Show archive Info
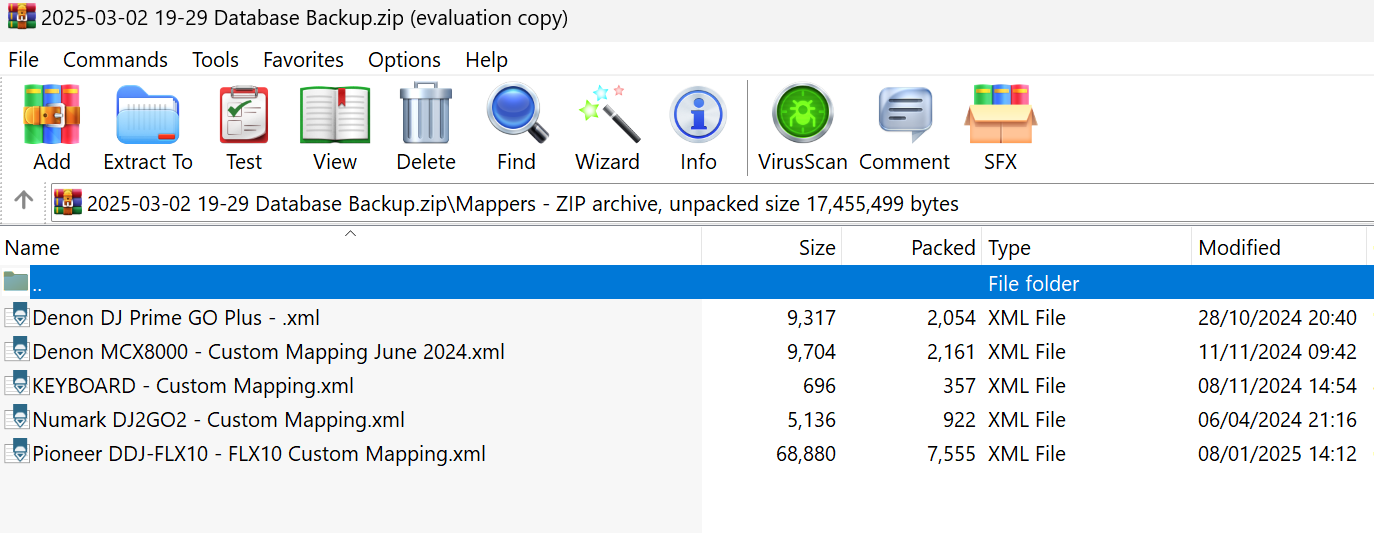Viewport: 1374px width, 533px height. click(698, 115)
